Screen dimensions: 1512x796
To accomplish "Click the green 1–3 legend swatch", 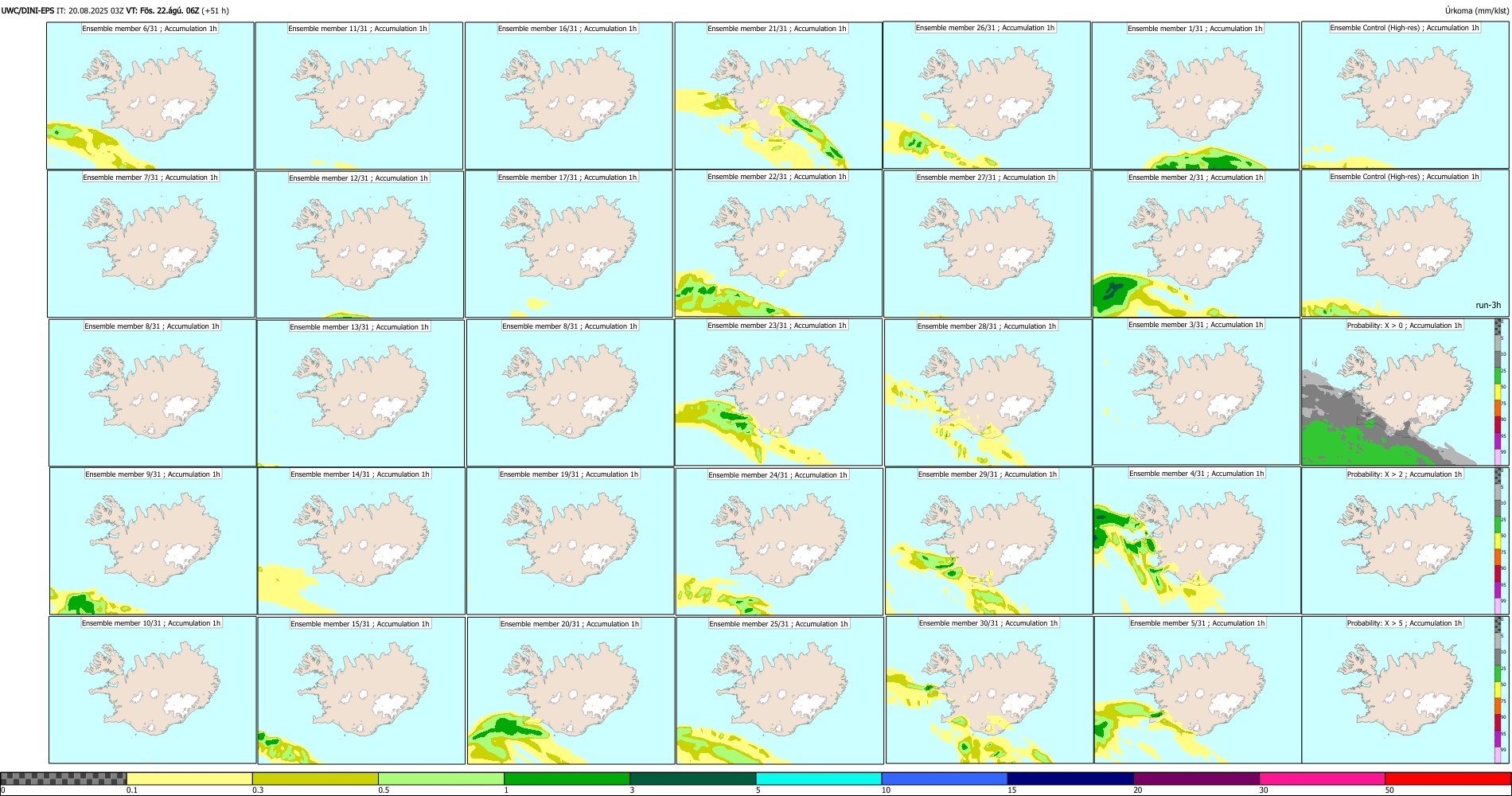I will [567, 778].
